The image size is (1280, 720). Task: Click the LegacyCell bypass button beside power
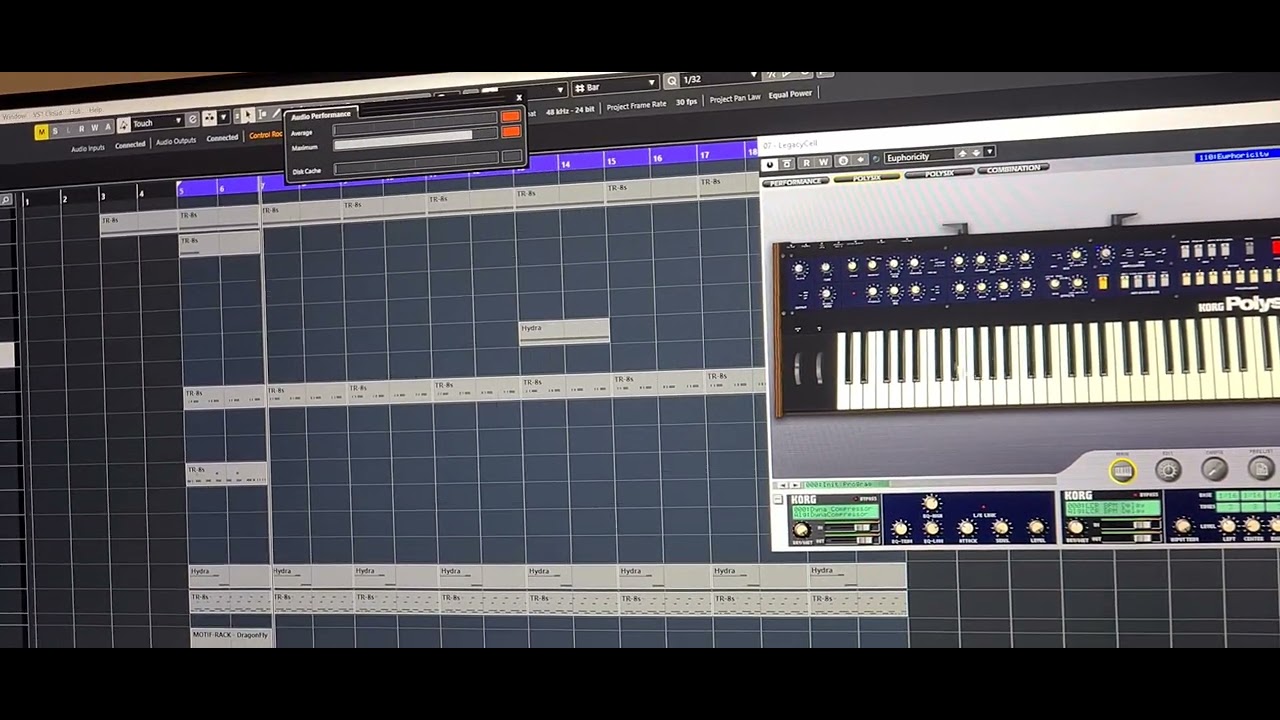point(787,164)
